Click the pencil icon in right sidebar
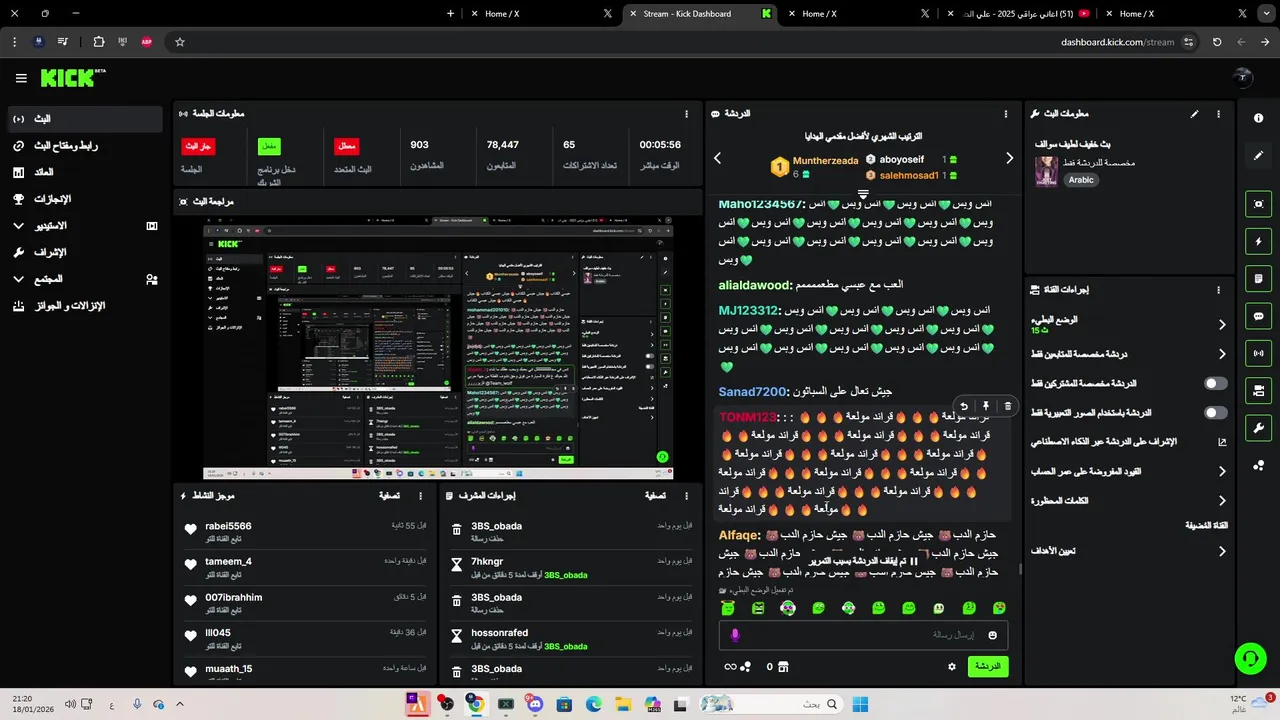The width and height of the screenshot is (1280, 720). pos(1258,156)
